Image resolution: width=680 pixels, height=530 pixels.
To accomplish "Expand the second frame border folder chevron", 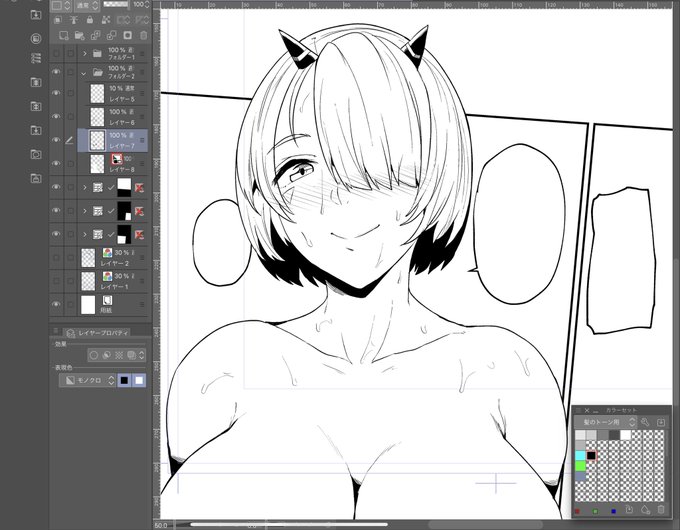I will pos(85,211).
